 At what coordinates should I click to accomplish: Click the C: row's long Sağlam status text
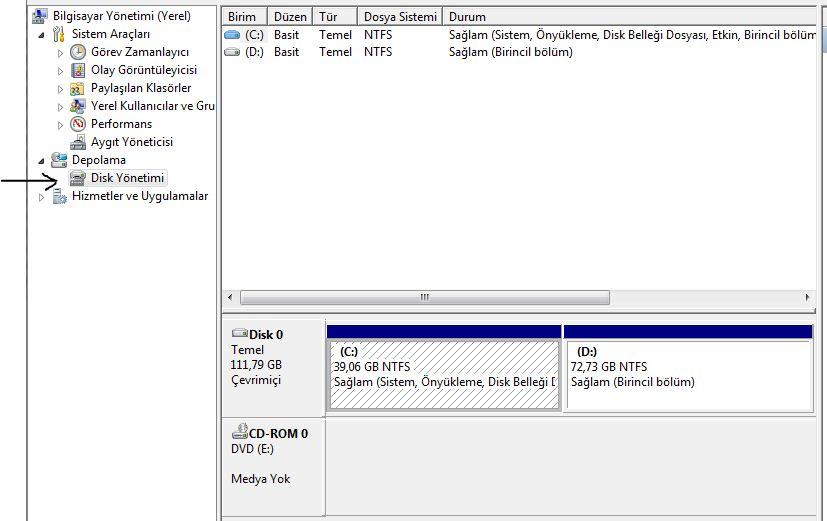pos(632,35)
